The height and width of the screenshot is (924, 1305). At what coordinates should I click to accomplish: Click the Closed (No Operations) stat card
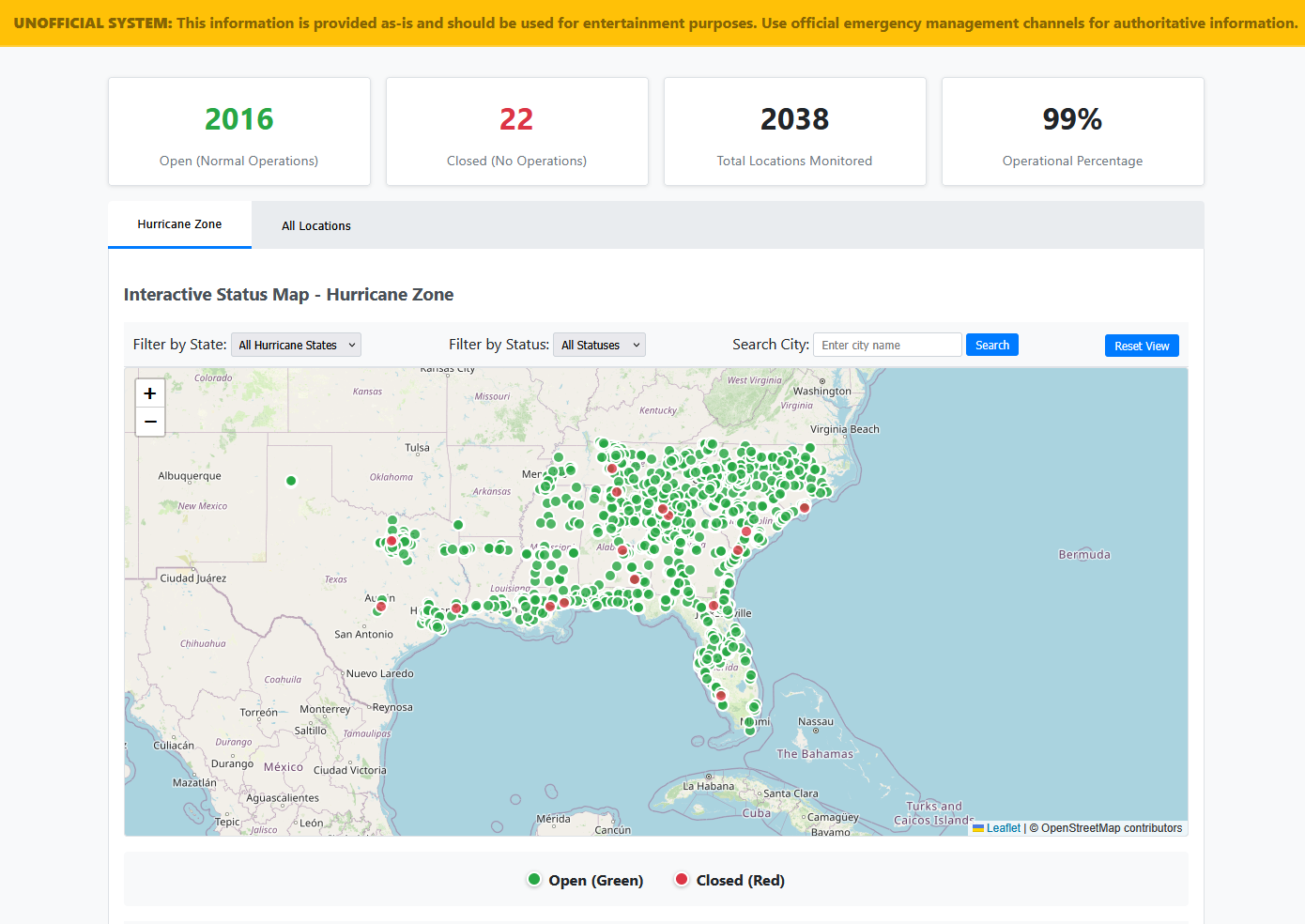point(516,131)
